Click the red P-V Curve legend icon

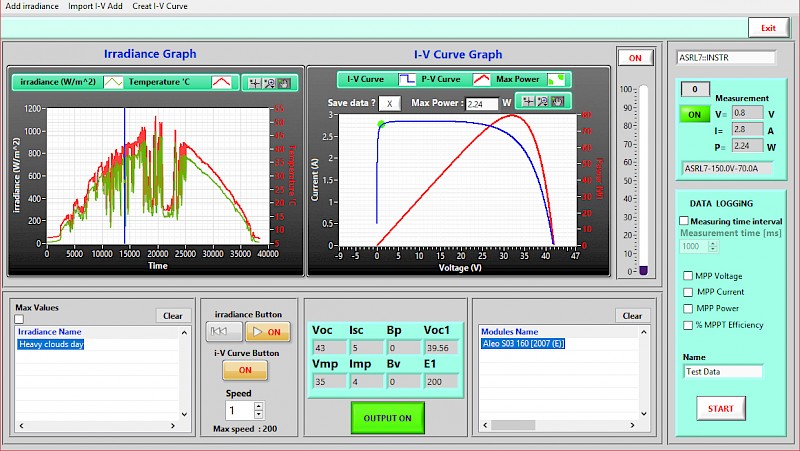pyautogui.click(x=481, y=80)
